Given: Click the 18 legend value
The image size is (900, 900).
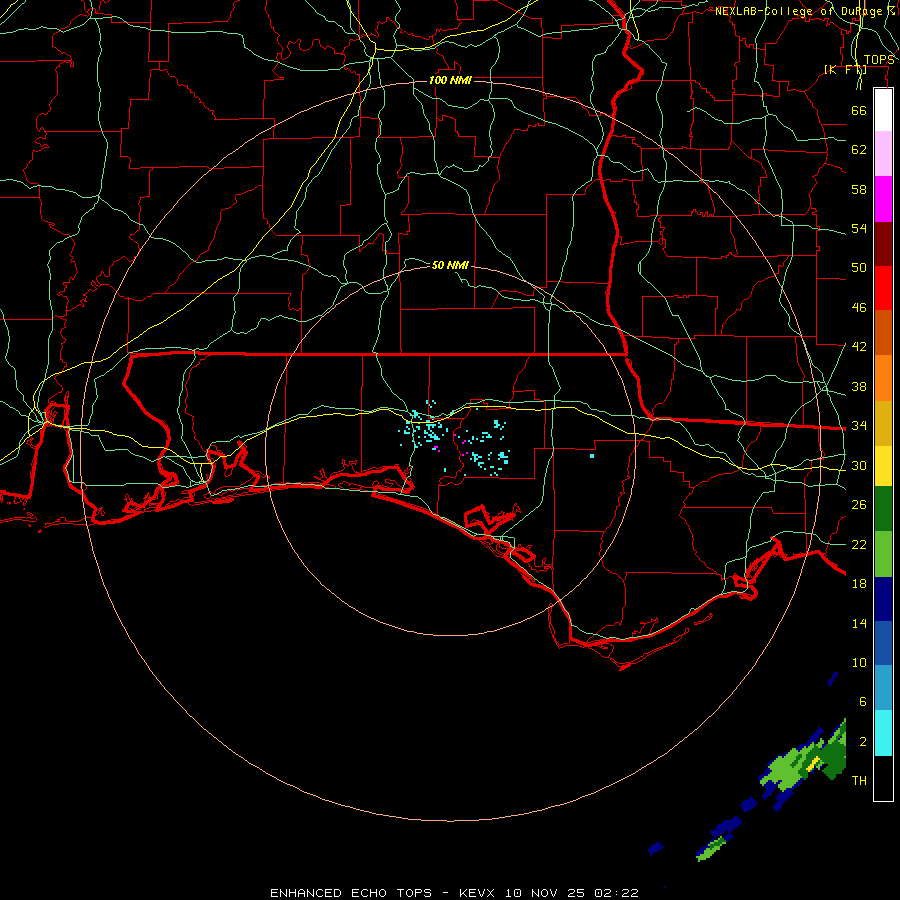Looking at the screenshot, I should (859, 584).
